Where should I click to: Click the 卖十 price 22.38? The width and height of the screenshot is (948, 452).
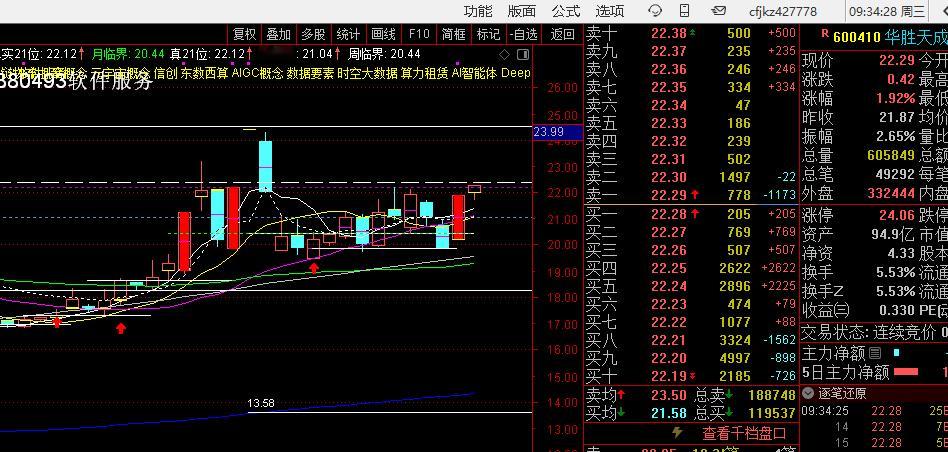pyautogui.click(x=669, y=33)
